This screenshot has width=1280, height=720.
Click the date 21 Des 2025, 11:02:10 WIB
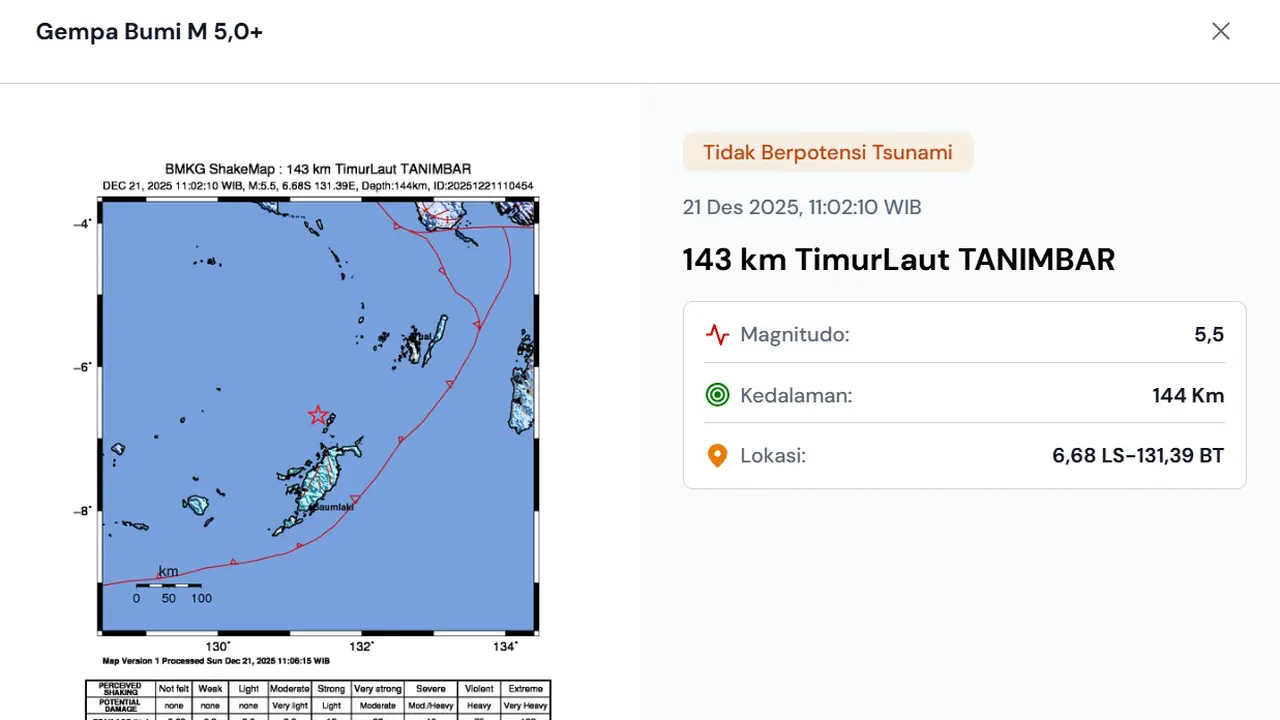click(802, 207)
